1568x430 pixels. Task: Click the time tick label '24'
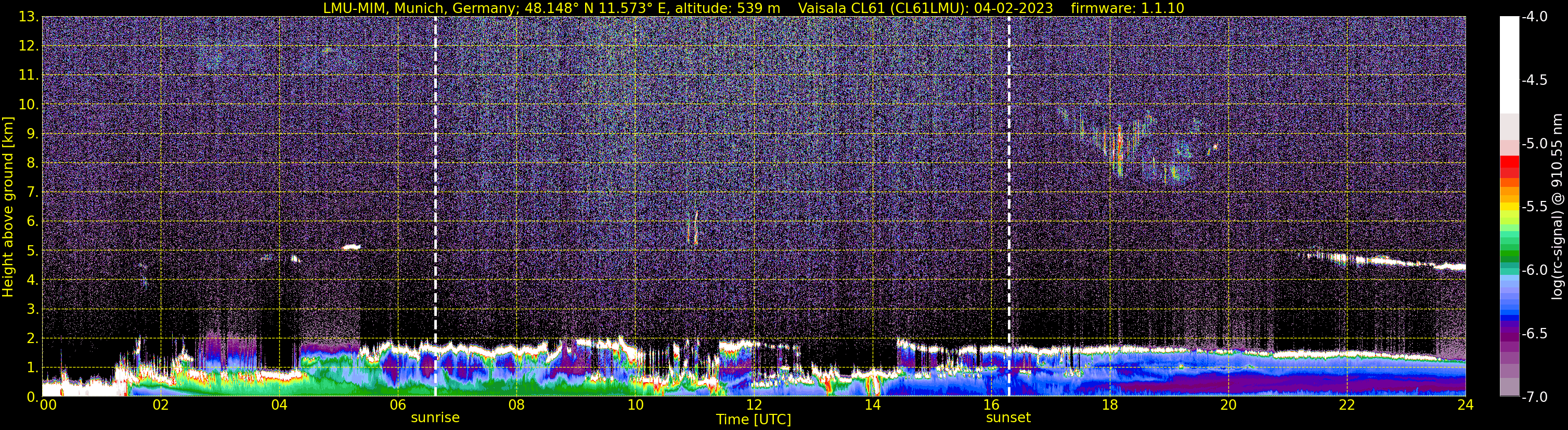[x=1465, y=404]
